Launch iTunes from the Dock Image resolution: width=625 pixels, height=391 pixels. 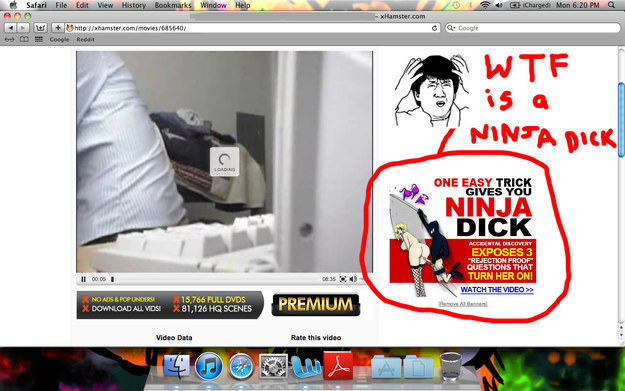coord(209,365)
